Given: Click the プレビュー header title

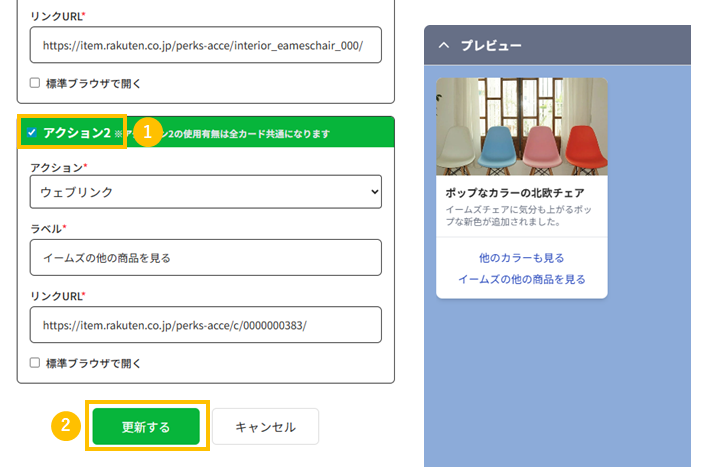Looking at the screenshot, I should point(491,46).
